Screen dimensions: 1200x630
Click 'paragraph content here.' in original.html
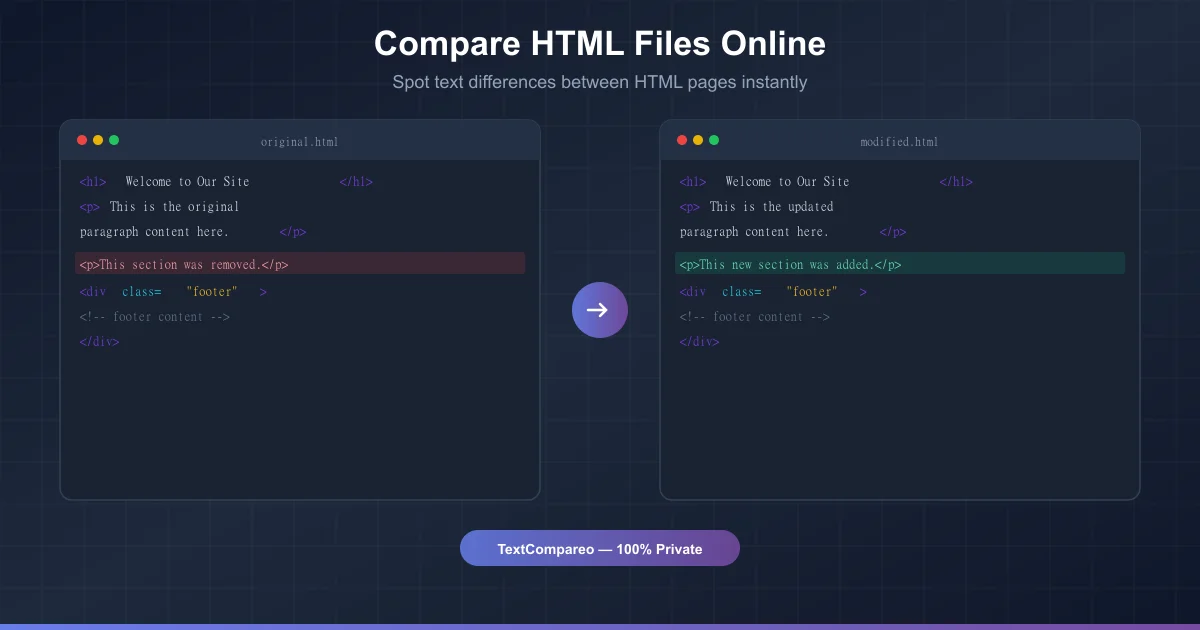155,232
